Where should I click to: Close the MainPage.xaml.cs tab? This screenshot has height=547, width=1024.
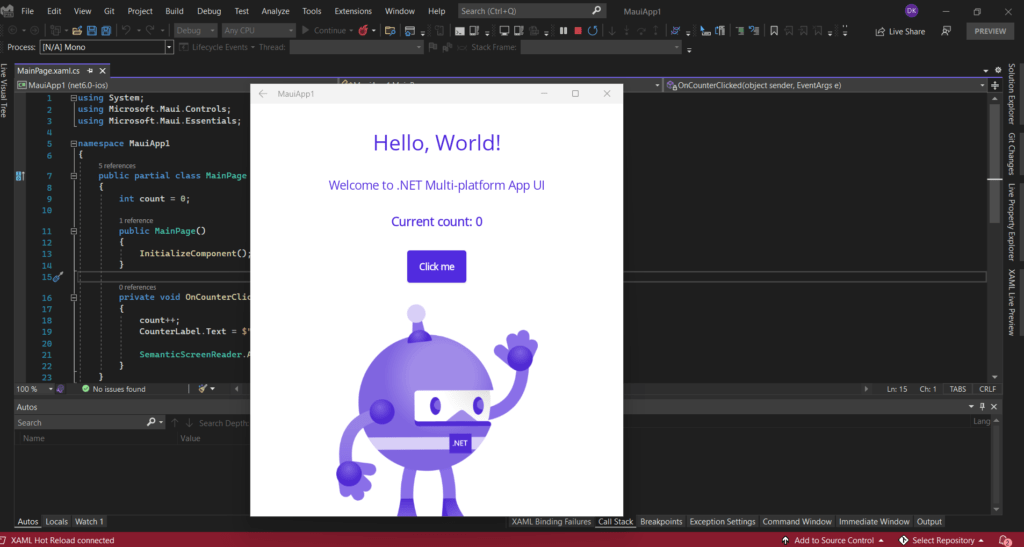pyautogui.click(x=103, y=70)
